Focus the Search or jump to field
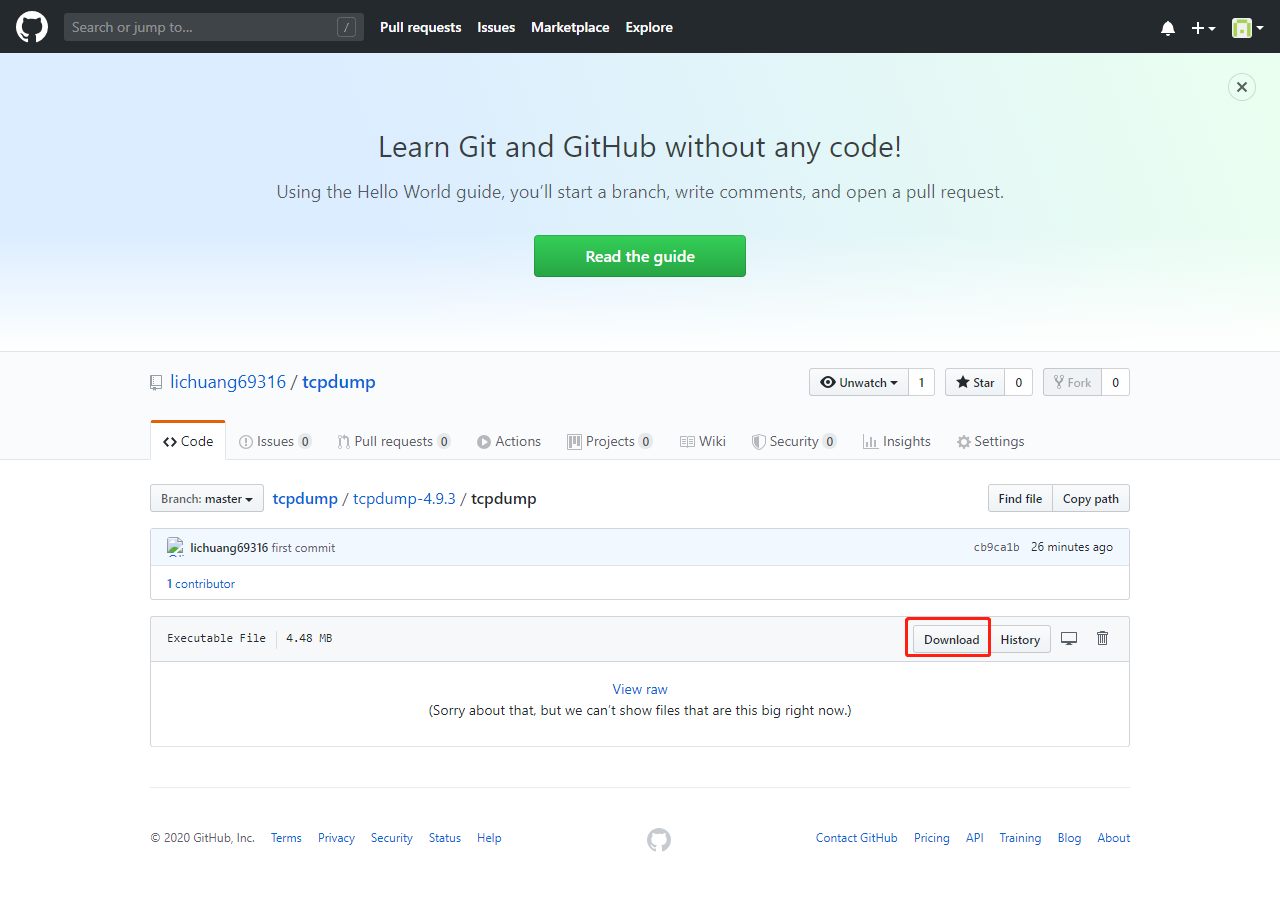The height and width of the screenshot is (923, 1280). pos(214,27)
